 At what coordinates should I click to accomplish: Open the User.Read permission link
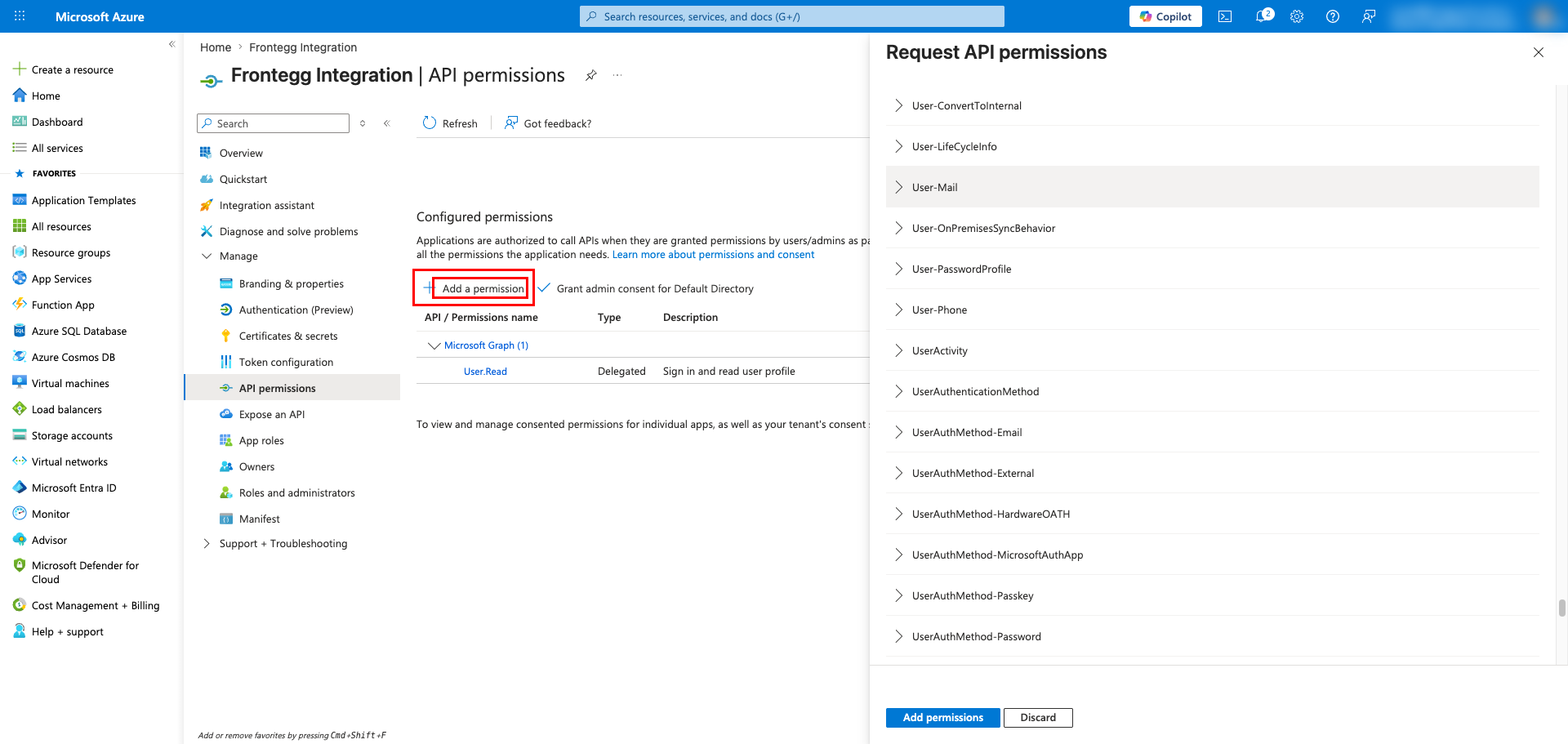point(485,372)
